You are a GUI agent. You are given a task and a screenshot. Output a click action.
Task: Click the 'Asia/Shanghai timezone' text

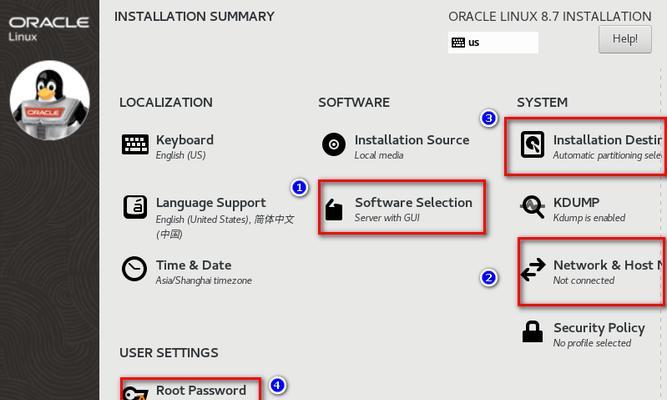tap(204, 281)
